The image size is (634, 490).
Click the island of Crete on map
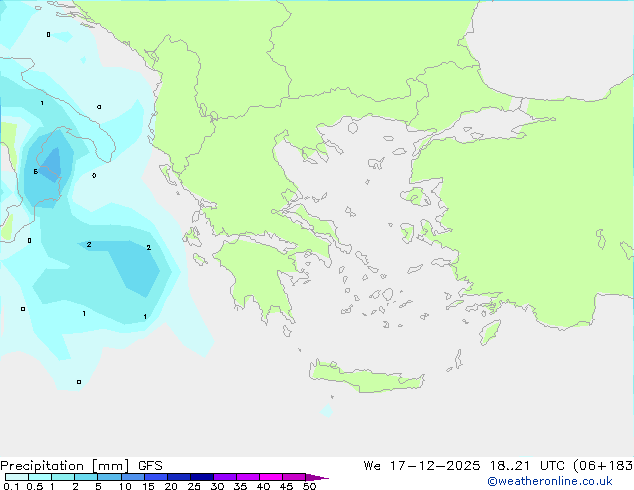(366, 376)
